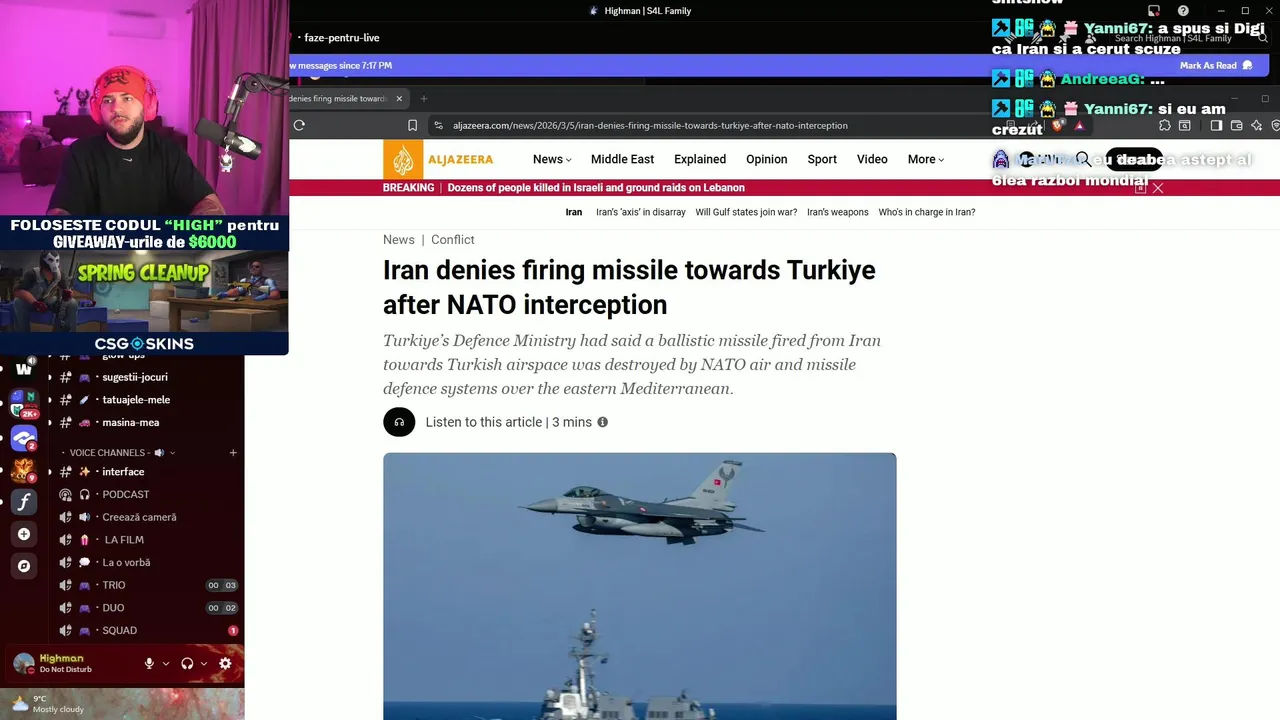This screenshot has height=720, width=1280.
Task: Open the Middle East section
Action: [x=622, y=159]
